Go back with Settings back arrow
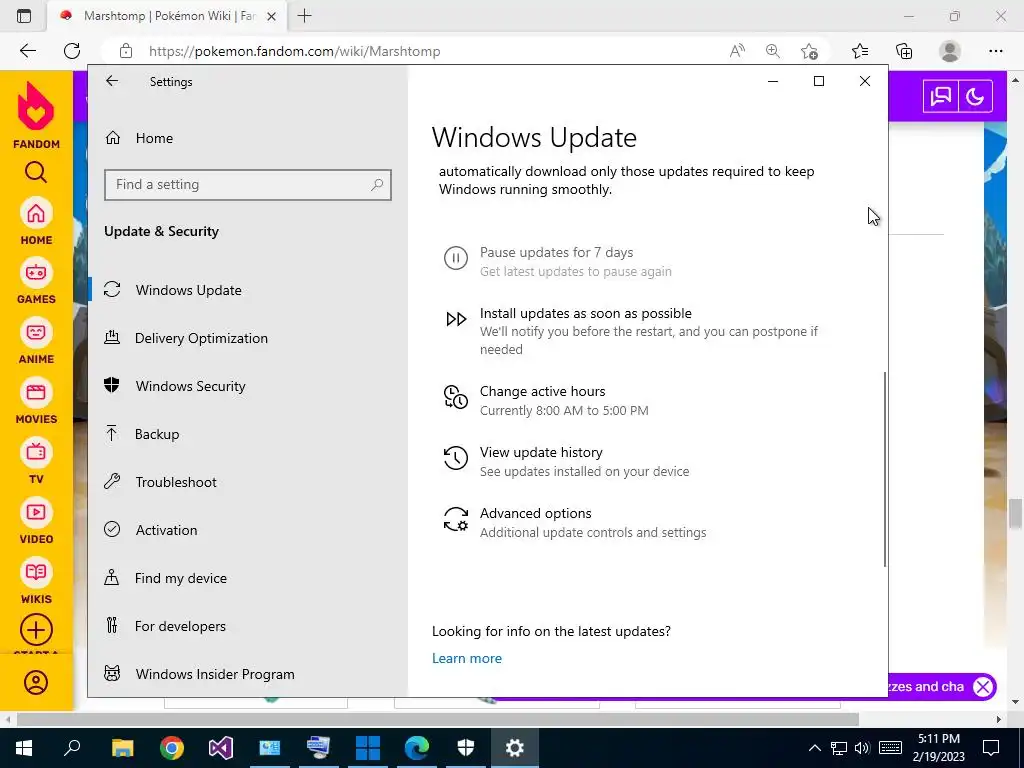The height and width of the screenshot is (768, 1024). pyautogui.click(x=112, y=81)
